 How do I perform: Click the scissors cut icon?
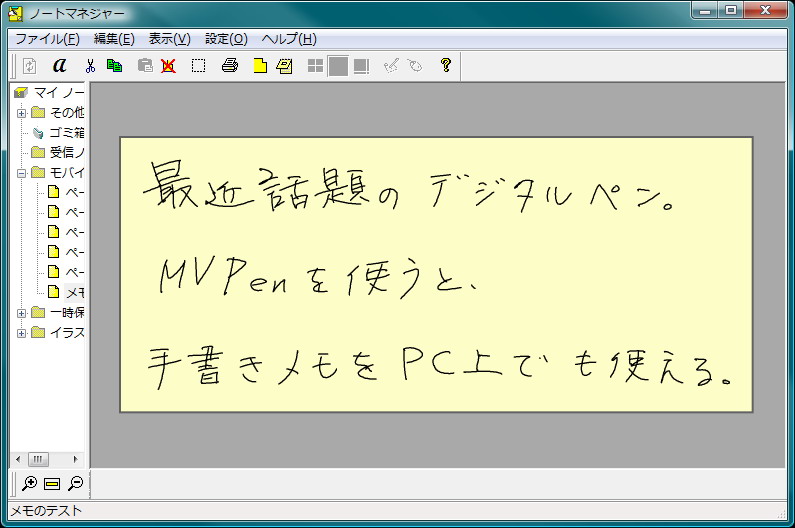point(90,66)
